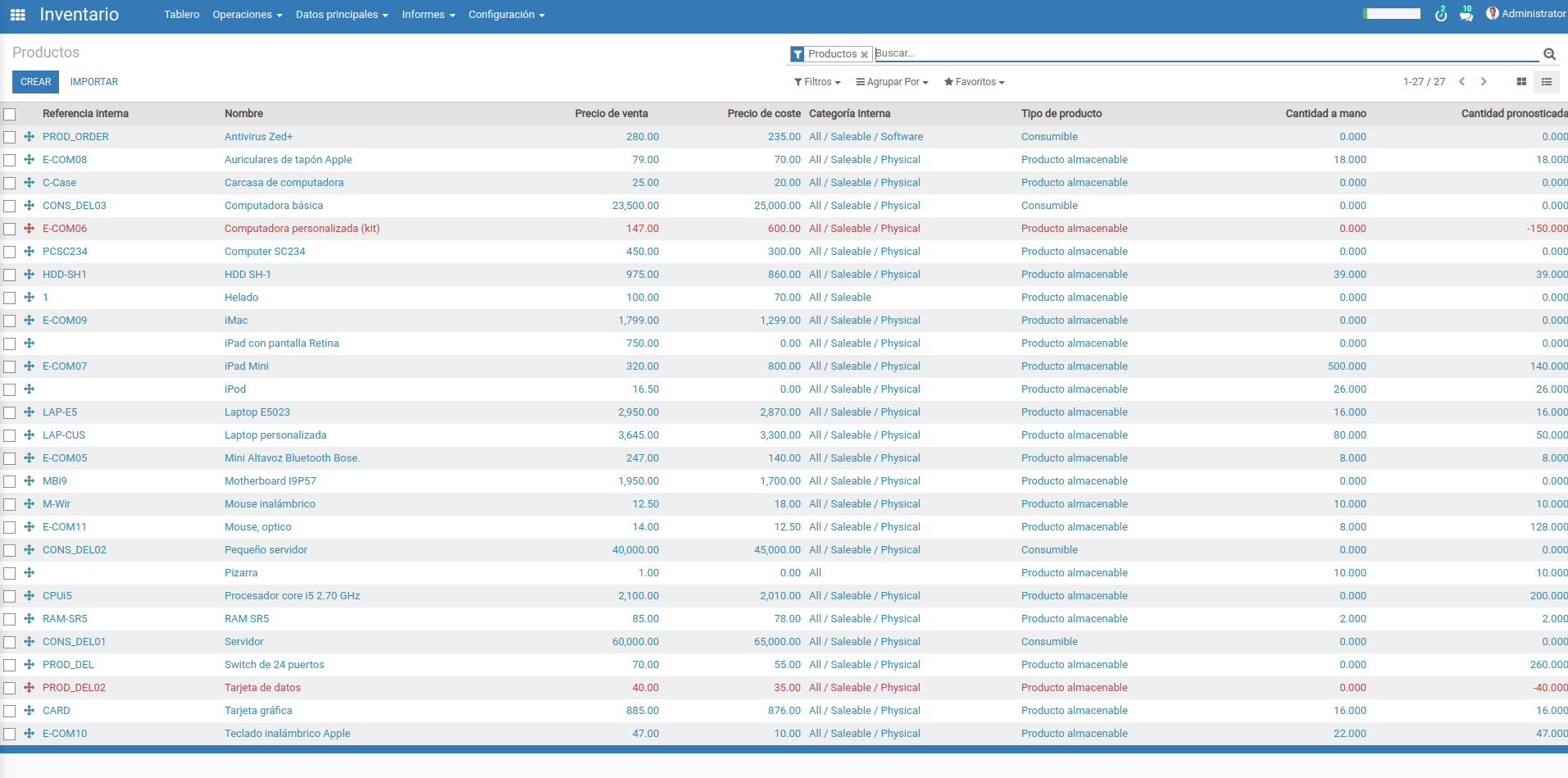Open the Informes dropdown menu

coord(428,15)
